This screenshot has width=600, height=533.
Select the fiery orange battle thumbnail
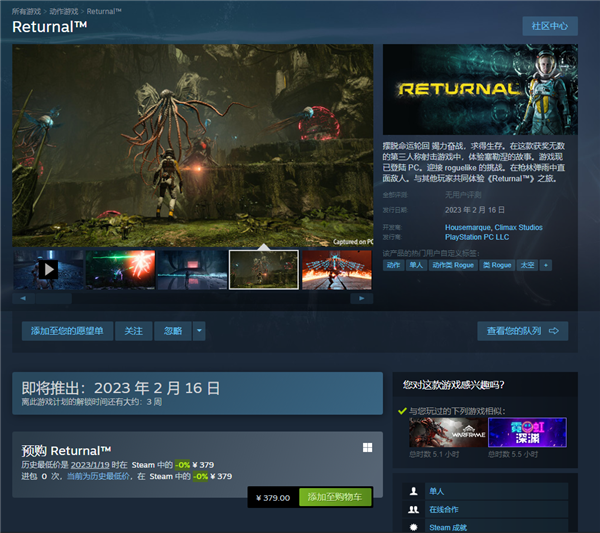coord(337,270)
